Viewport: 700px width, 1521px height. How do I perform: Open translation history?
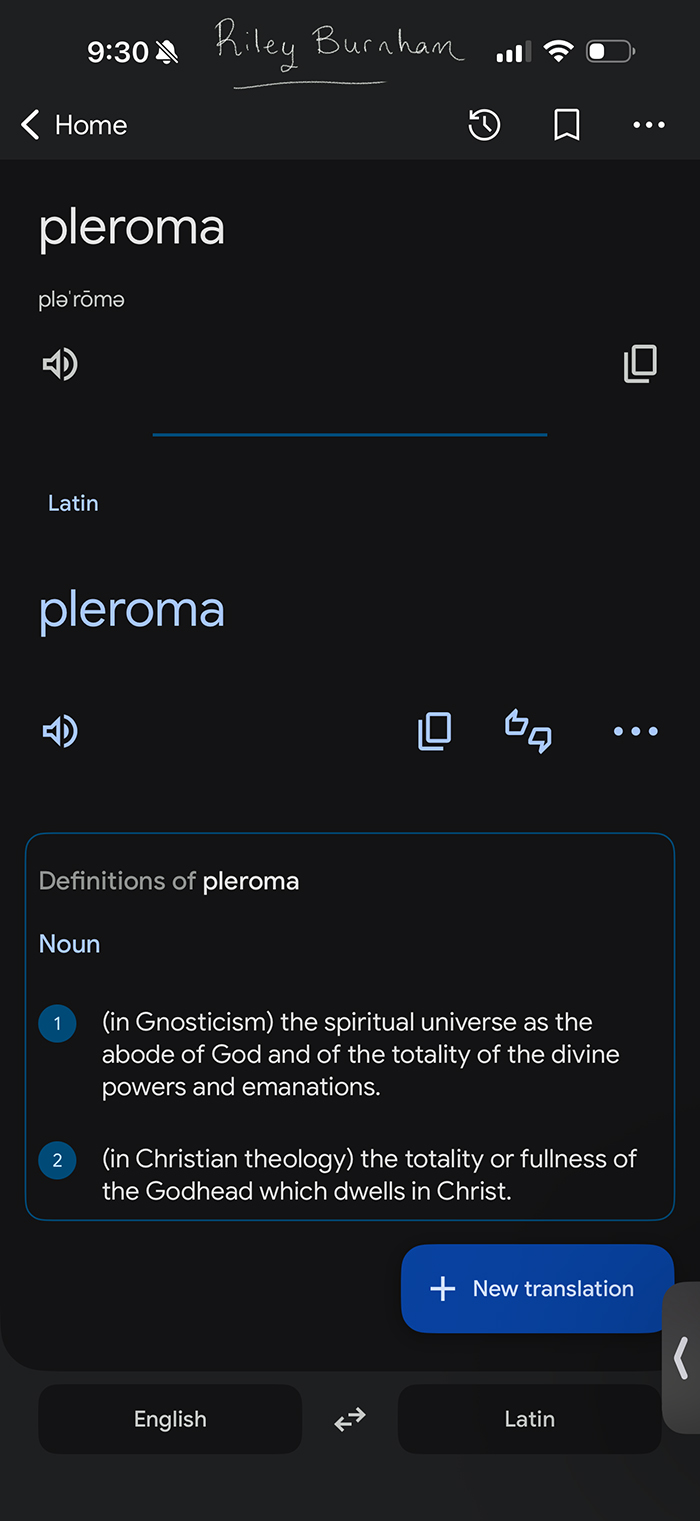click(484, 125)
